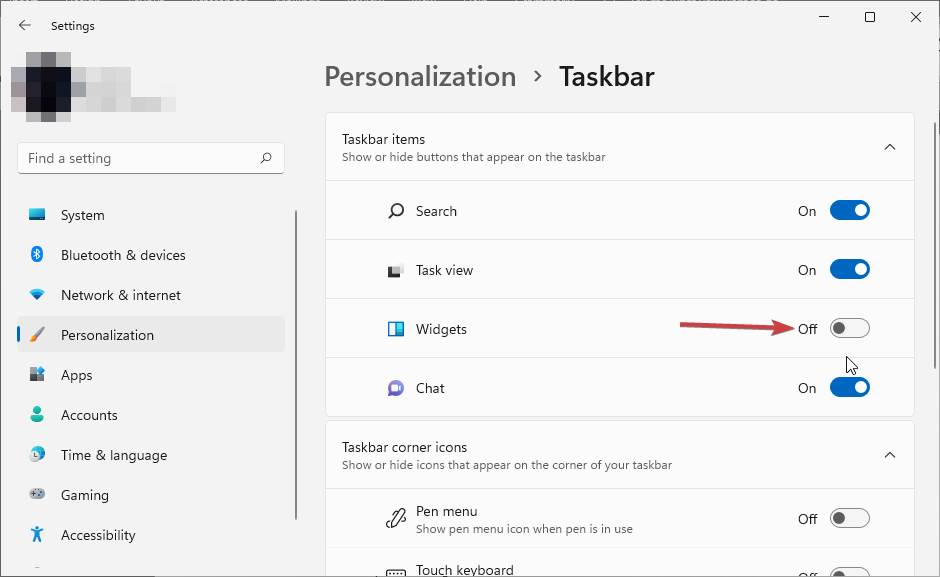Select the Network & internet Wi-Fi icon

[x=37, y=295]
